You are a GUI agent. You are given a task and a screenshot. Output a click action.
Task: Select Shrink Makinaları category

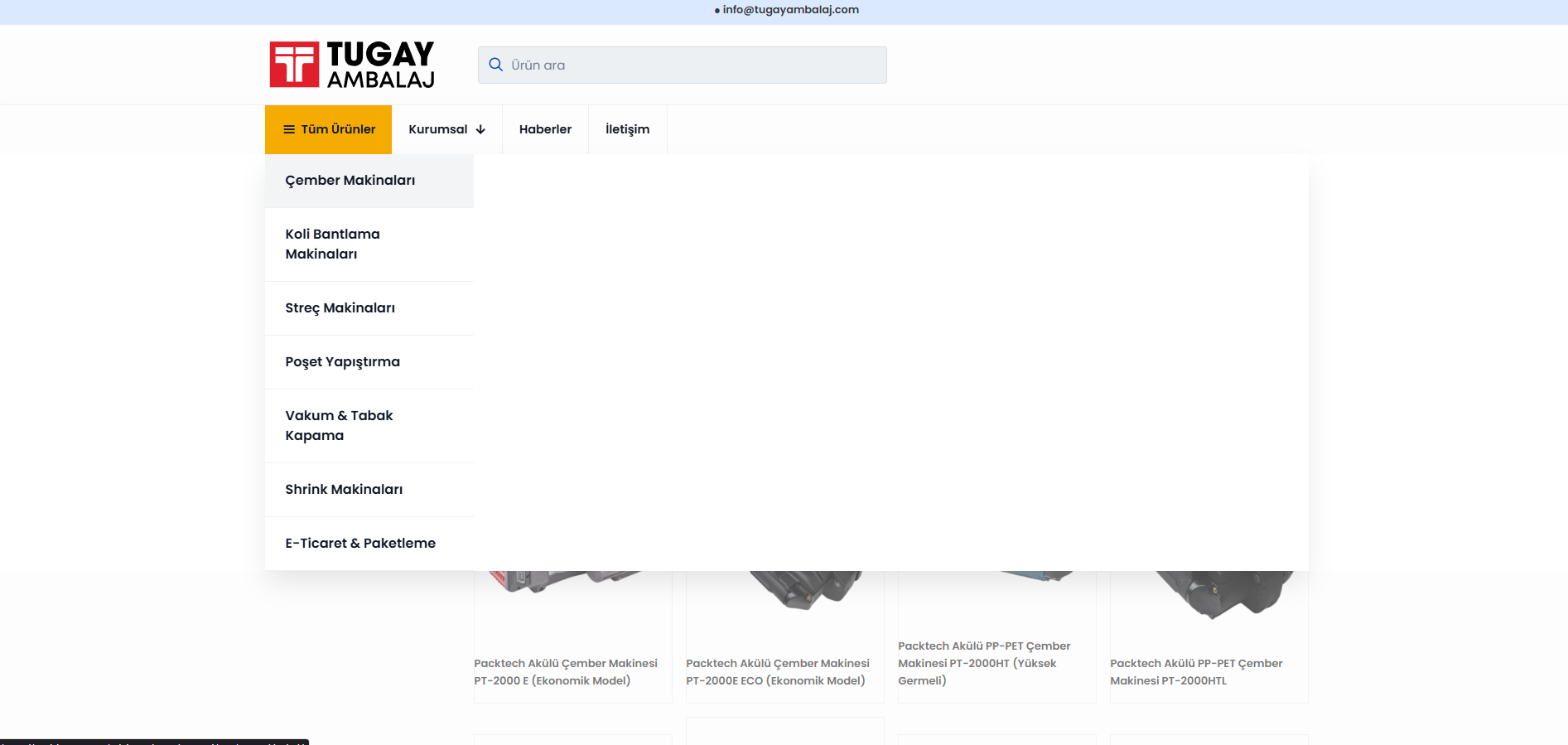pos(344,490)
